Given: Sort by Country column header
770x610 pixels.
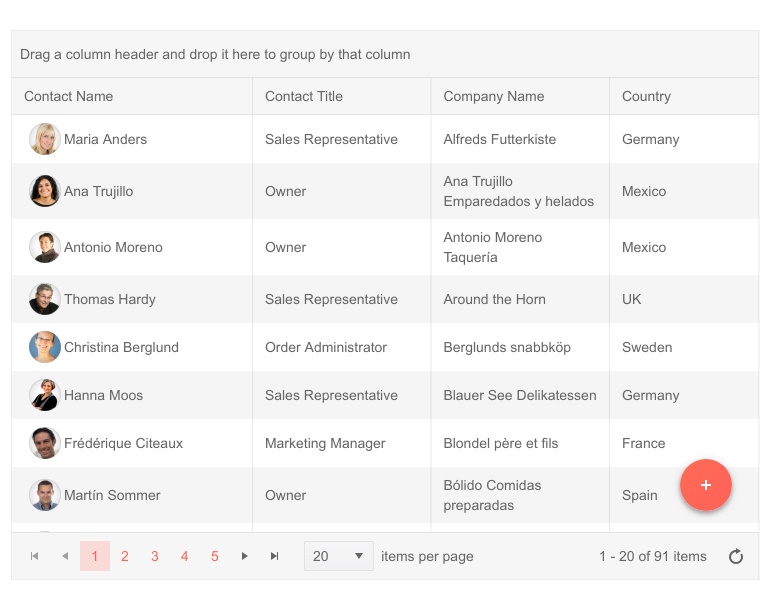Looking at the screenshot, I should tap(646, 96).
